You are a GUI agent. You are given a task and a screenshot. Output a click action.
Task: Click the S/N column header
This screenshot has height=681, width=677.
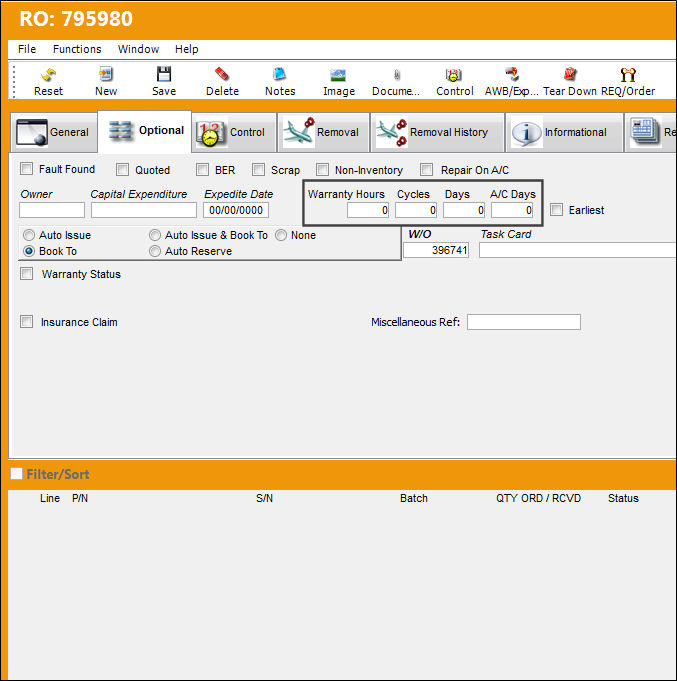point(264,498)
